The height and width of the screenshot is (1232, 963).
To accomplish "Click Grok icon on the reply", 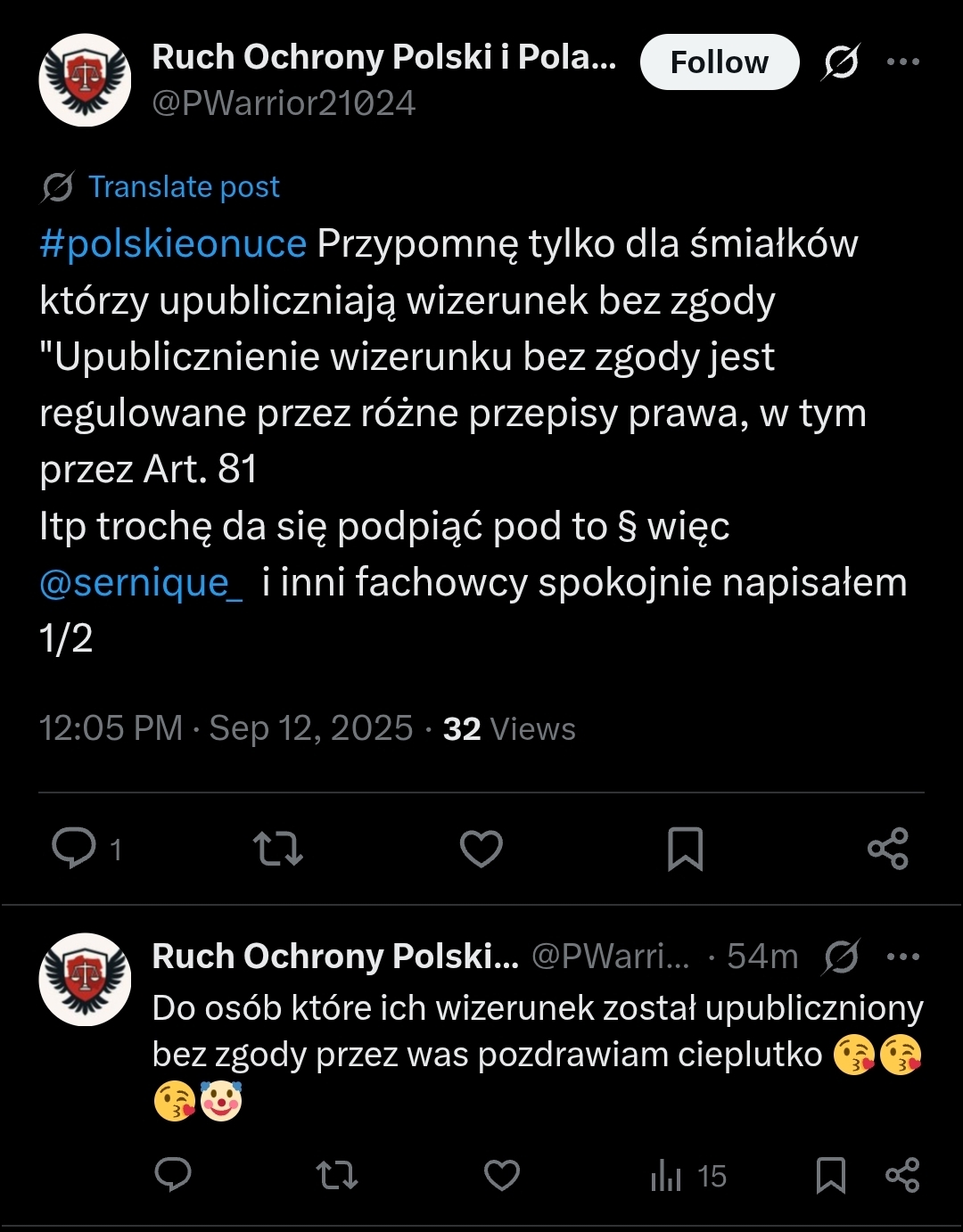I will point(841,957).
